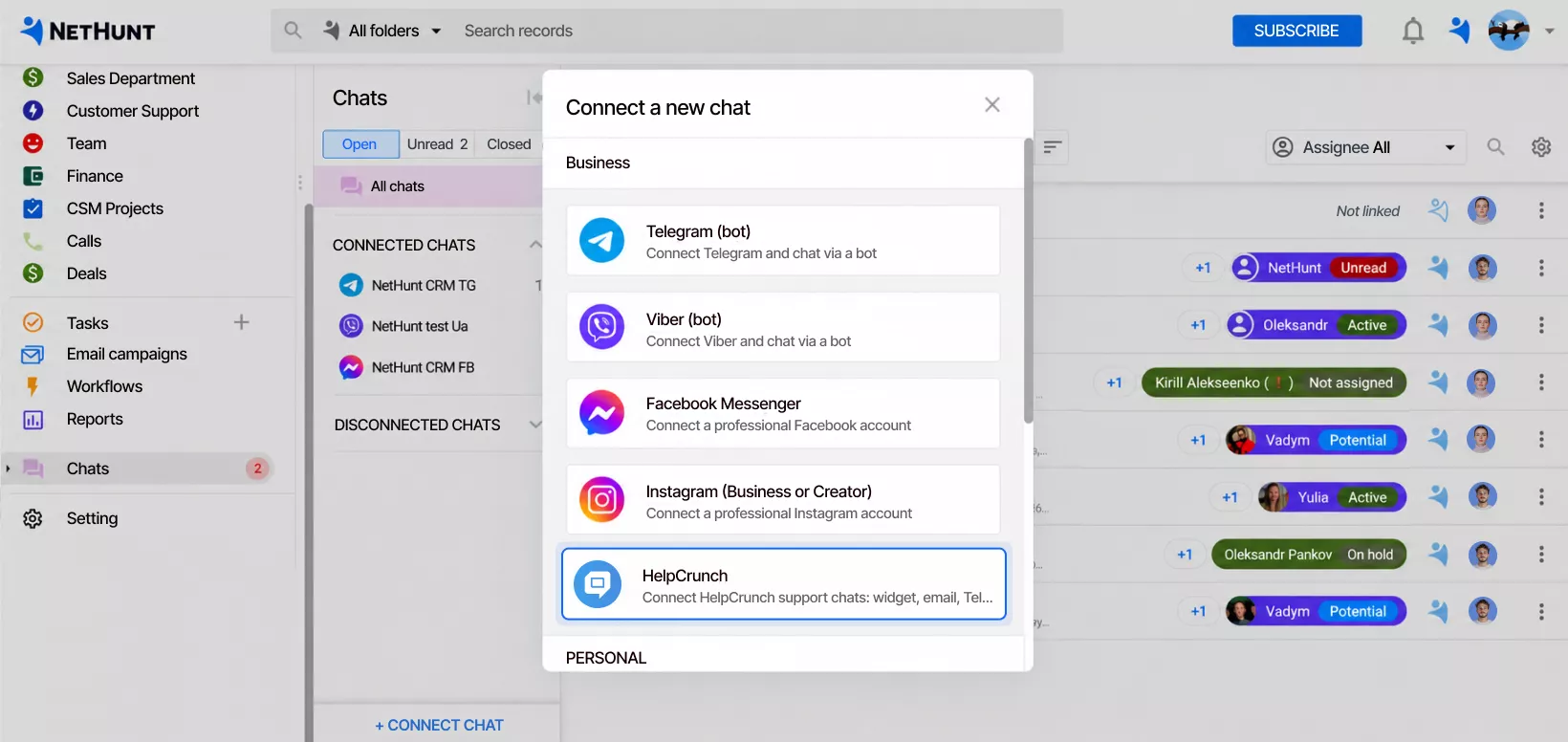
Task: Click the NetHunt bird icon in the Oleksandr Active row
Action: pos(1438,325)
